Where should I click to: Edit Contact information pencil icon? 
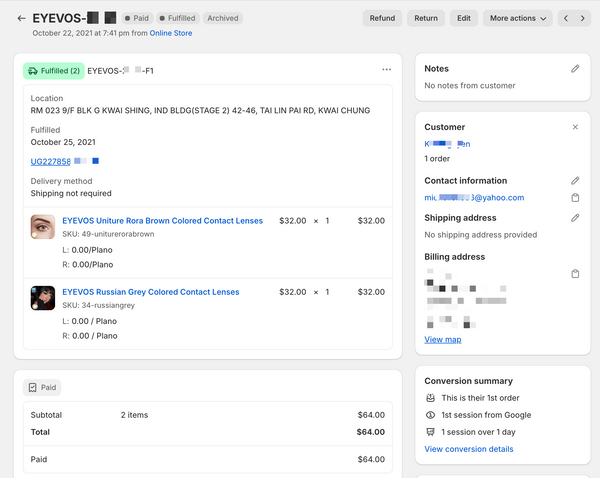[x=575, y=181]
